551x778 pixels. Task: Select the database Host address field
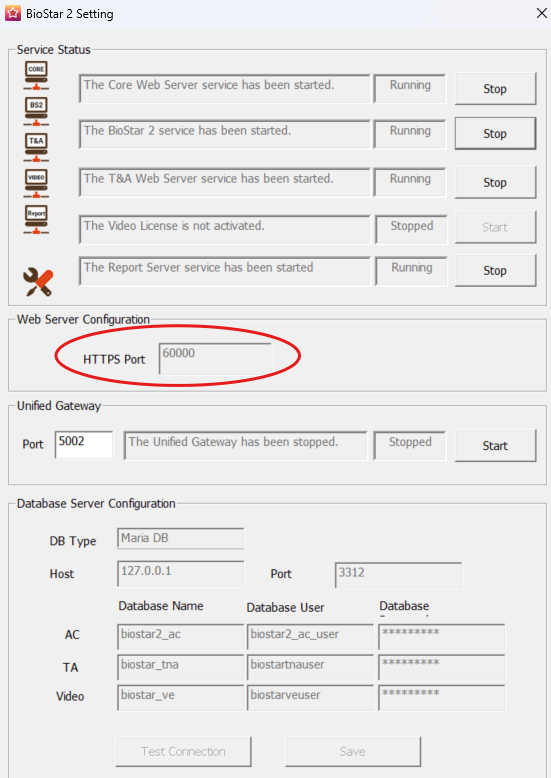[181, 574]
